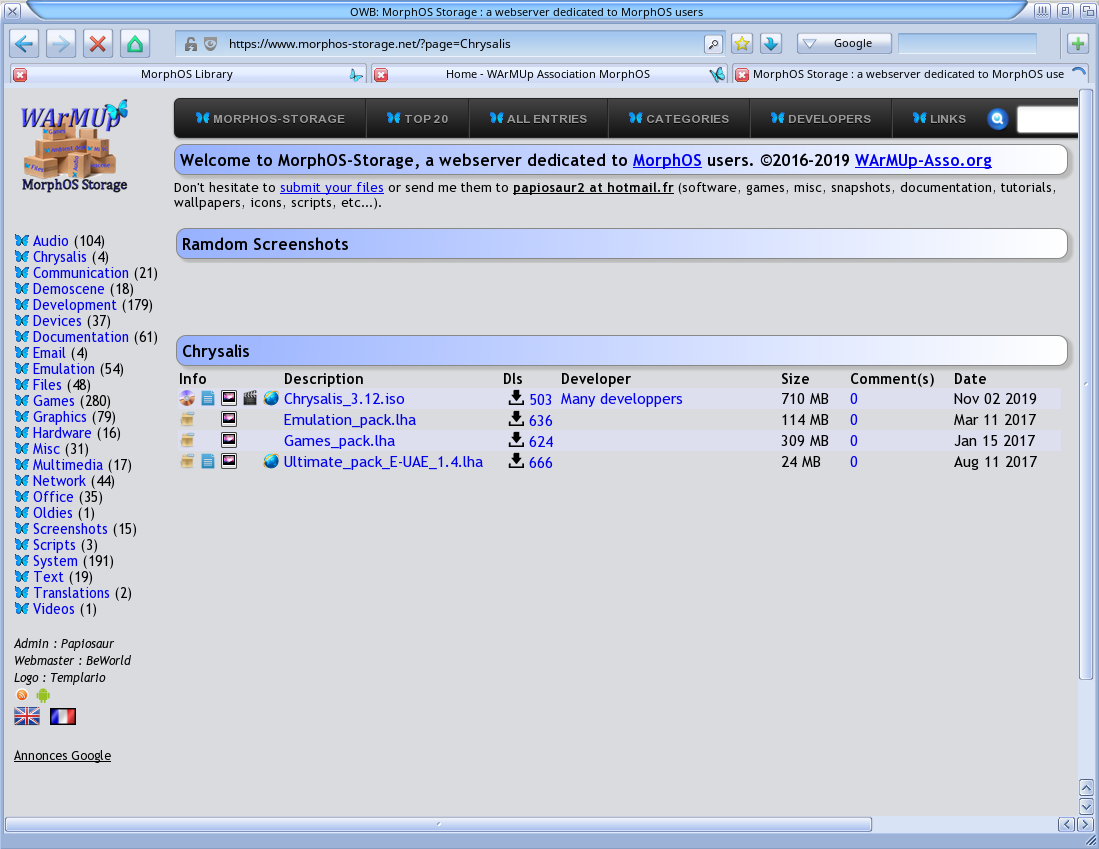Click the Annonces Google link
Image resolution: width=1099 pixels, height=849 pixels.
(62, 756)
